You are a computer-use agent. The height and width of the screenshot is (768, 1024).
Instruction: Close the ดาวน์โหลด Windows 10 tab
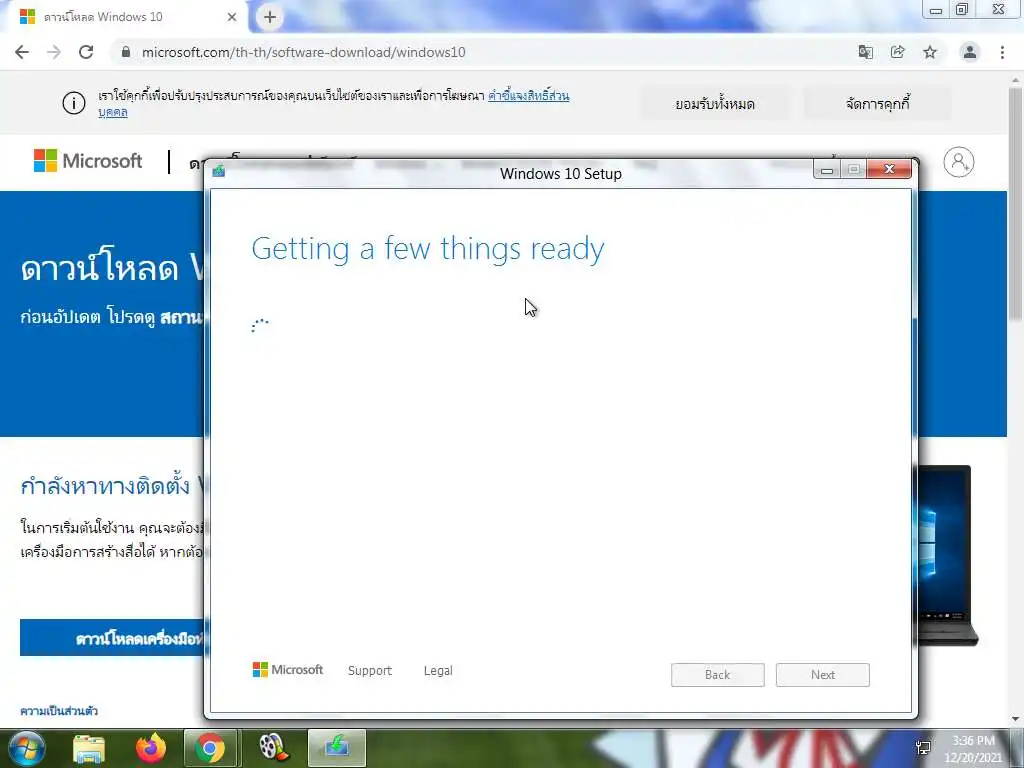(x=232, y=17)
